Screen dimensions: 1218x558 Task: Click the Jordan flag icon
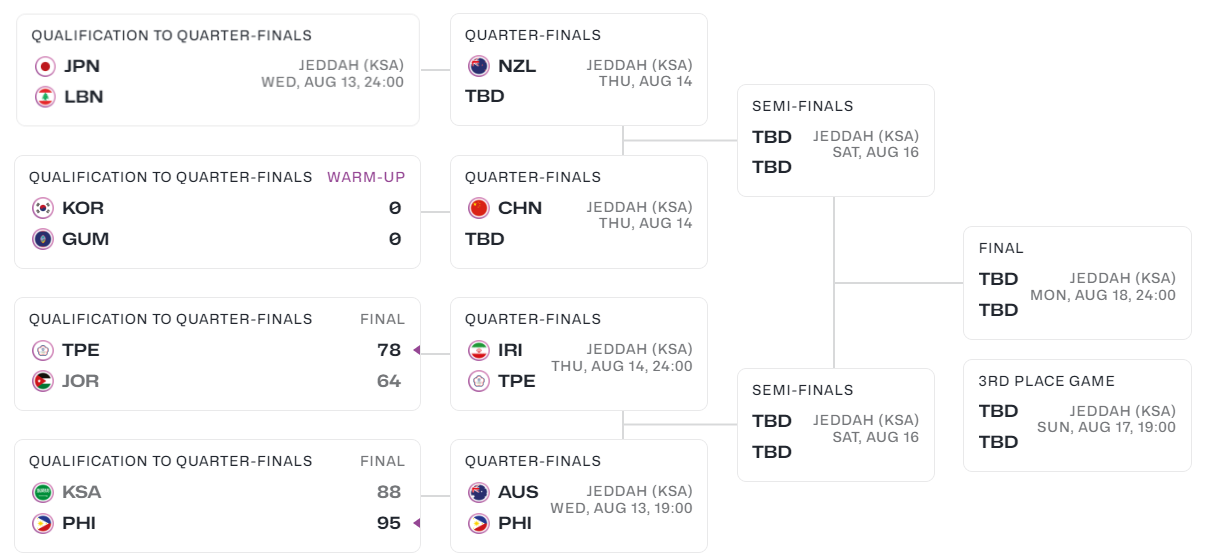(43, 381)
